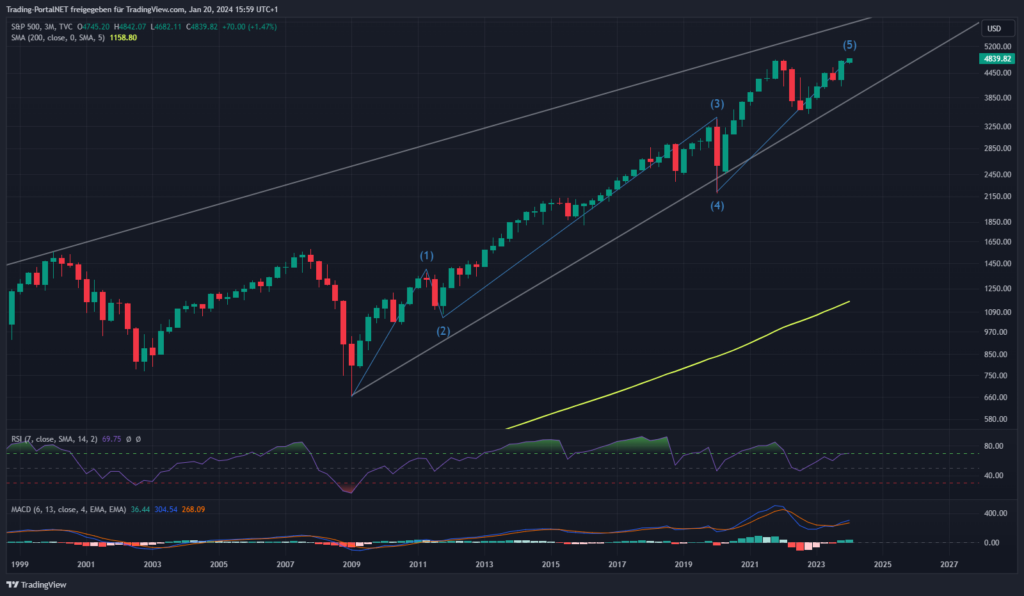
Task: Click the MACD 400.00 scale label
Action: tap(995, 513)
